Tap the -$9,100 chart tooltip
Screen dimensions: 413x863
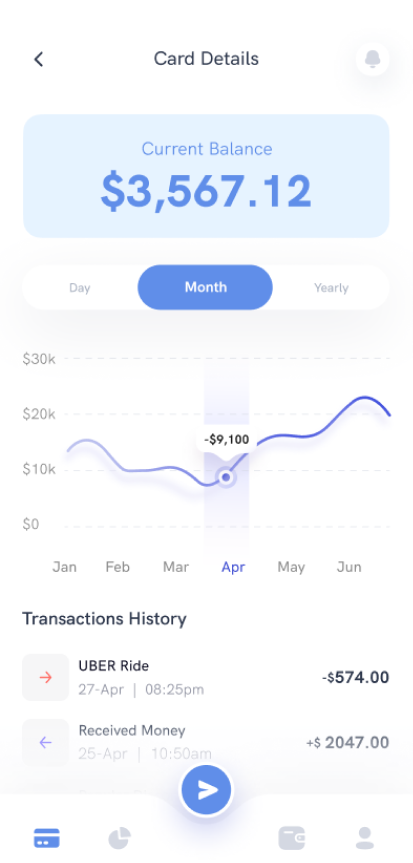(226, 440)
